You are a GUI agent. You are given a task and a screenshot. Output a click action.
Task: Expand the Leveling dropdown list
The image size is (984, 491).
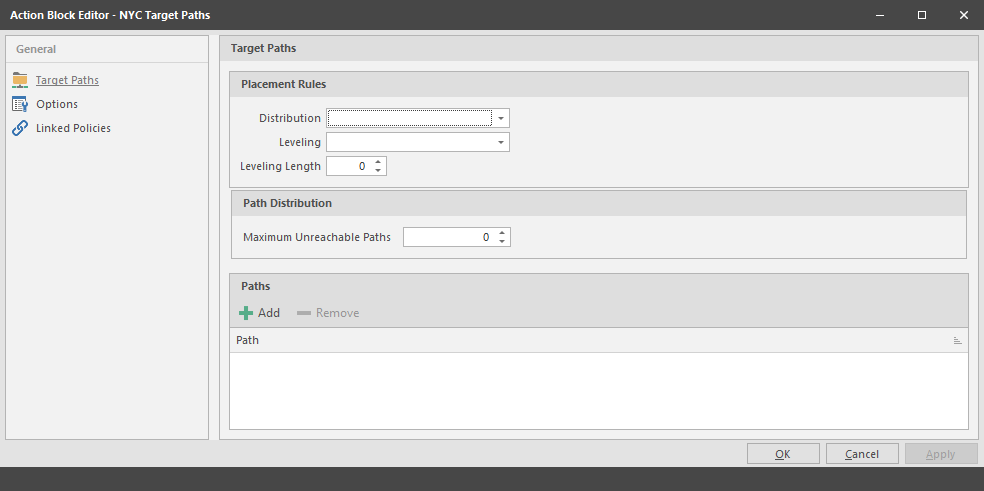coord(501,142)
